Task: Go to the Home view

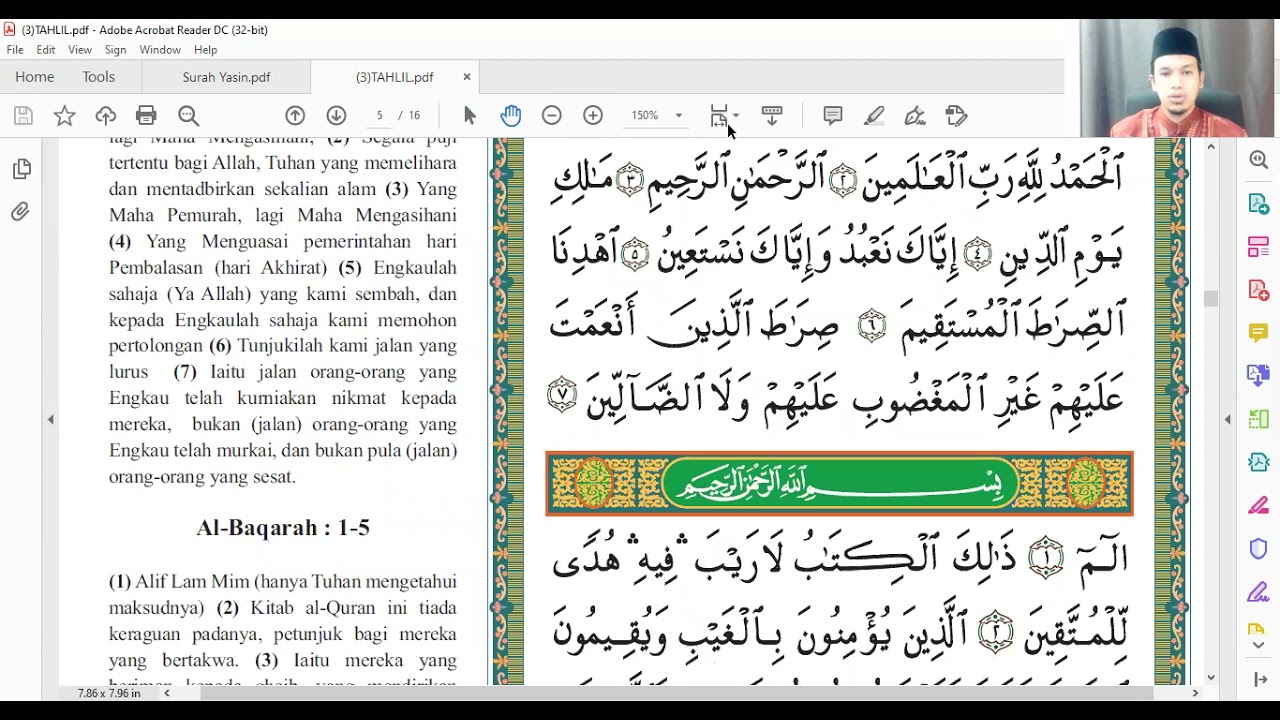Action: coord(34,77)
